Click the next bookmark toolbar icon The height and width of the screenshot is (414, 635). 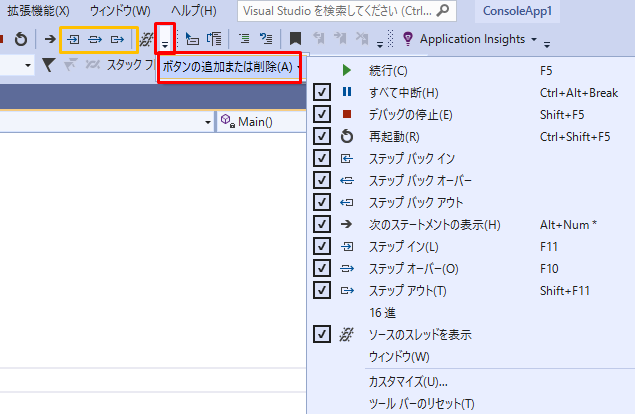340,39
